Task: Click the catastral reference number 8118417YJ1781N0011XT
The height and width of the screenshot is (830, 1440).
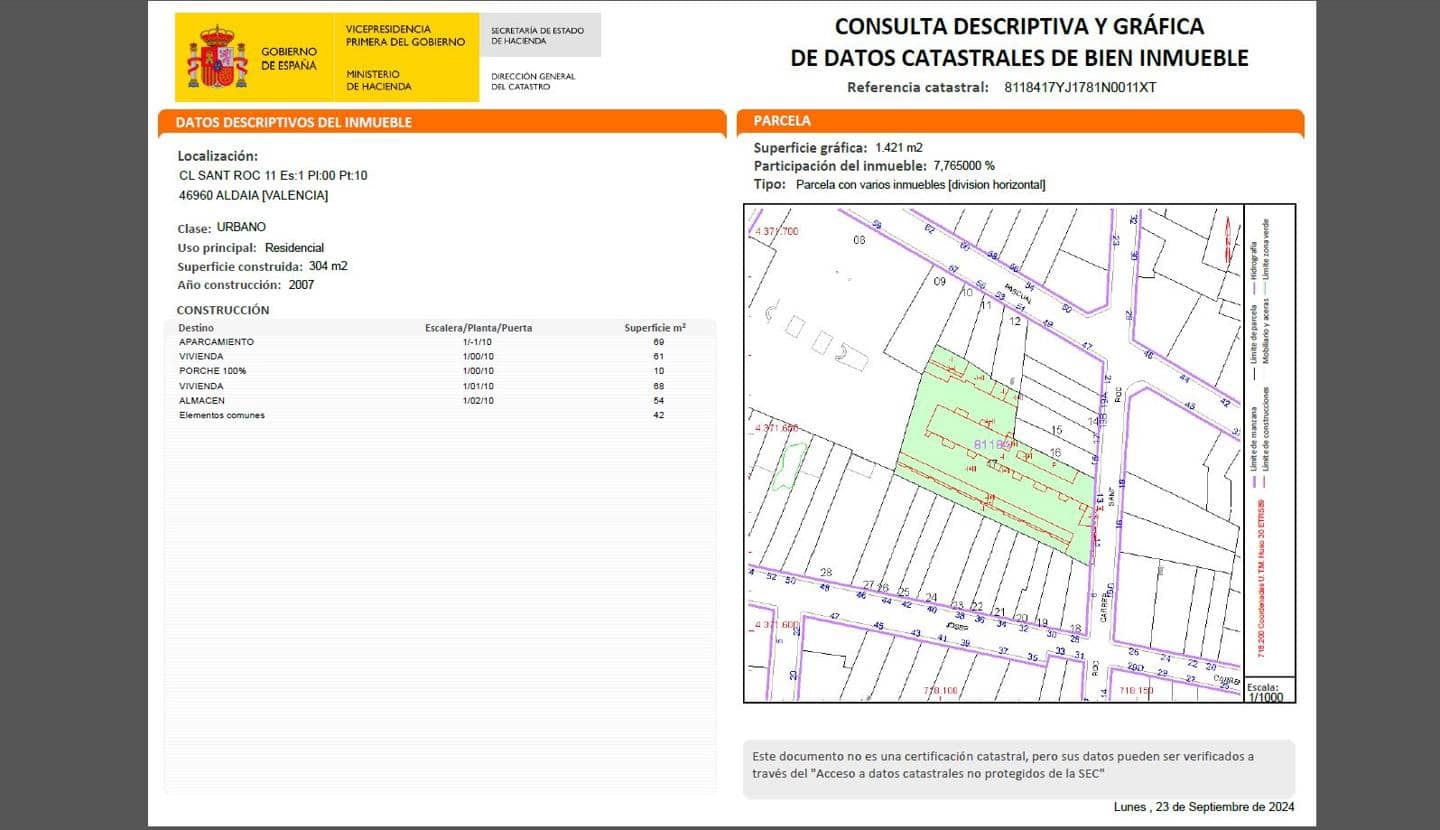Action: [x=1080, y=87]
